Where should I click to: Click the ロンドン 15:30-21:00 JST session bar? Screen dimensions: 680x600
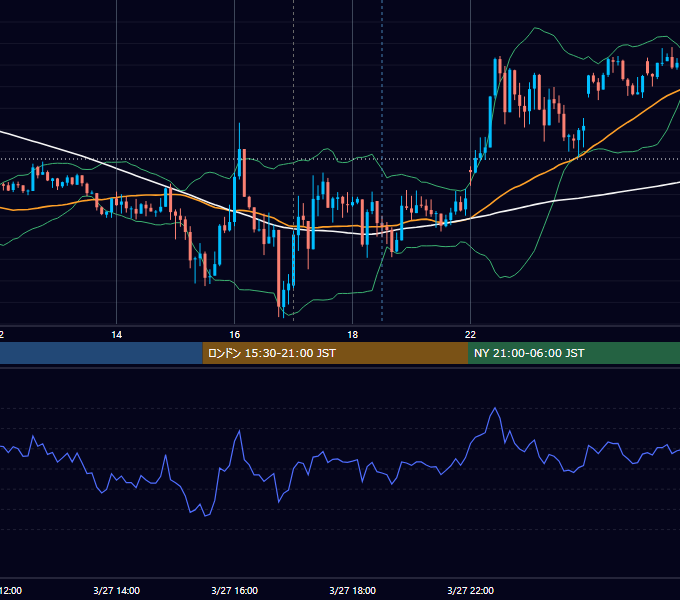[x=335, y=353]
